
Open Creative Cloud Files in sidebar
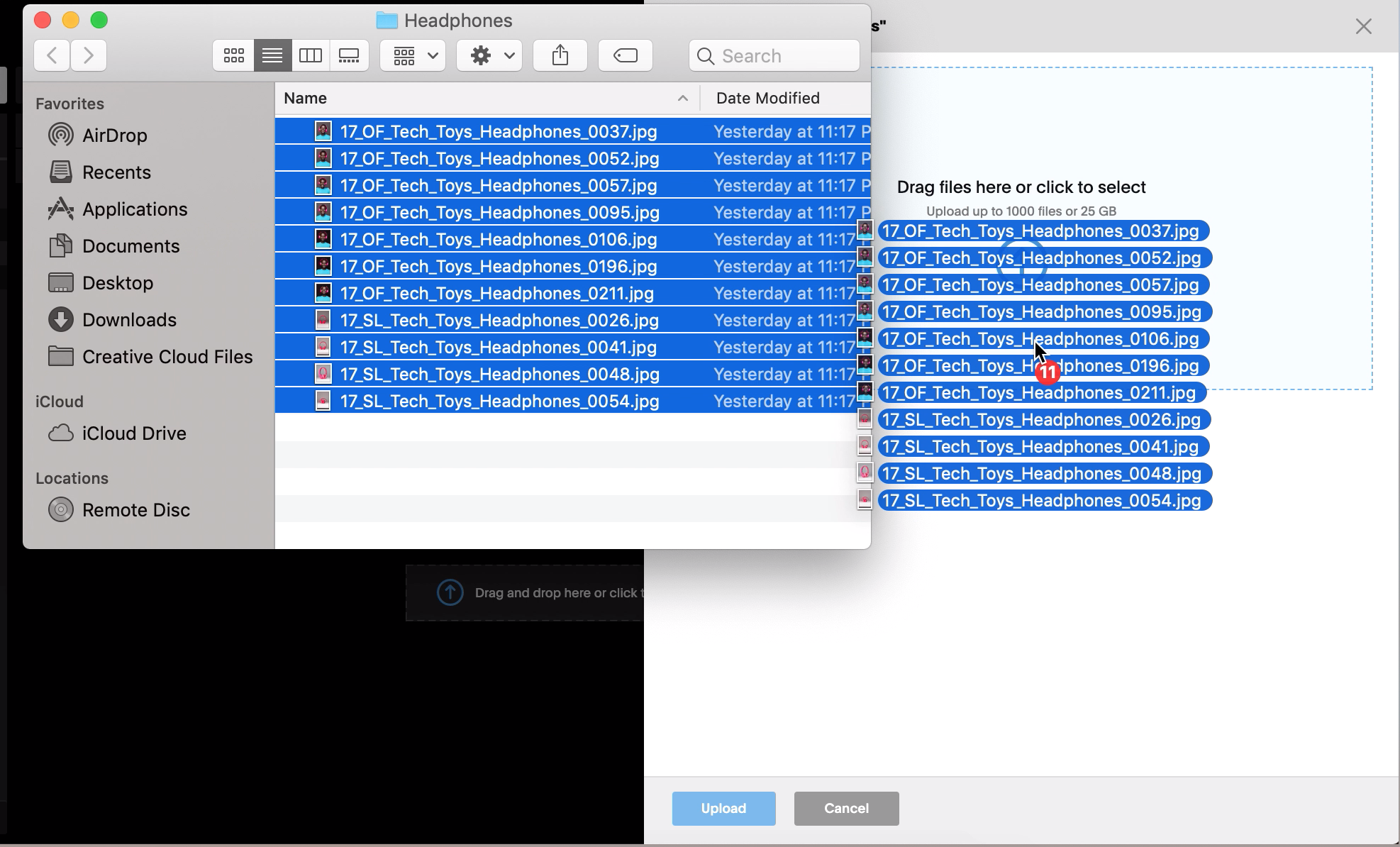(150, 356)
